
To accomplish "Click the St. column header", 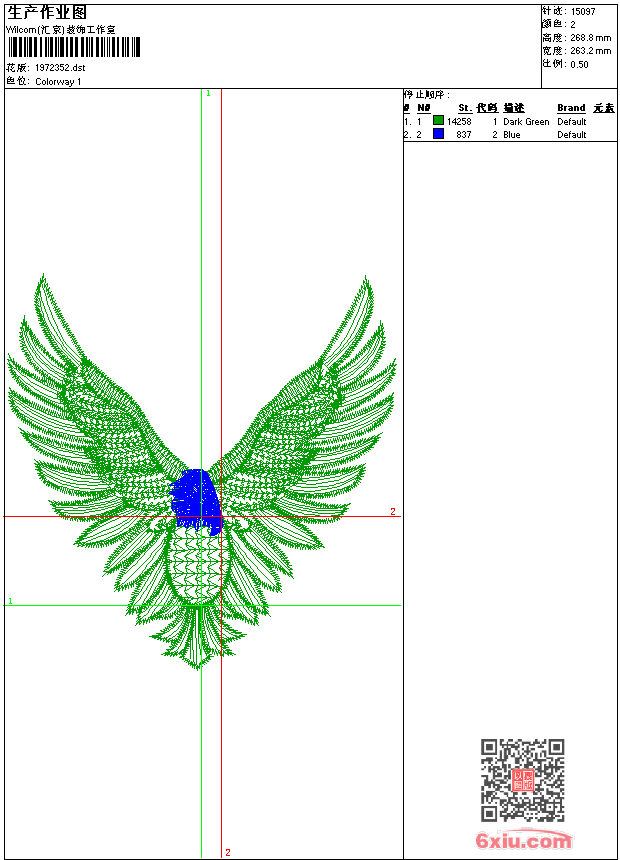I will point(464,108).
